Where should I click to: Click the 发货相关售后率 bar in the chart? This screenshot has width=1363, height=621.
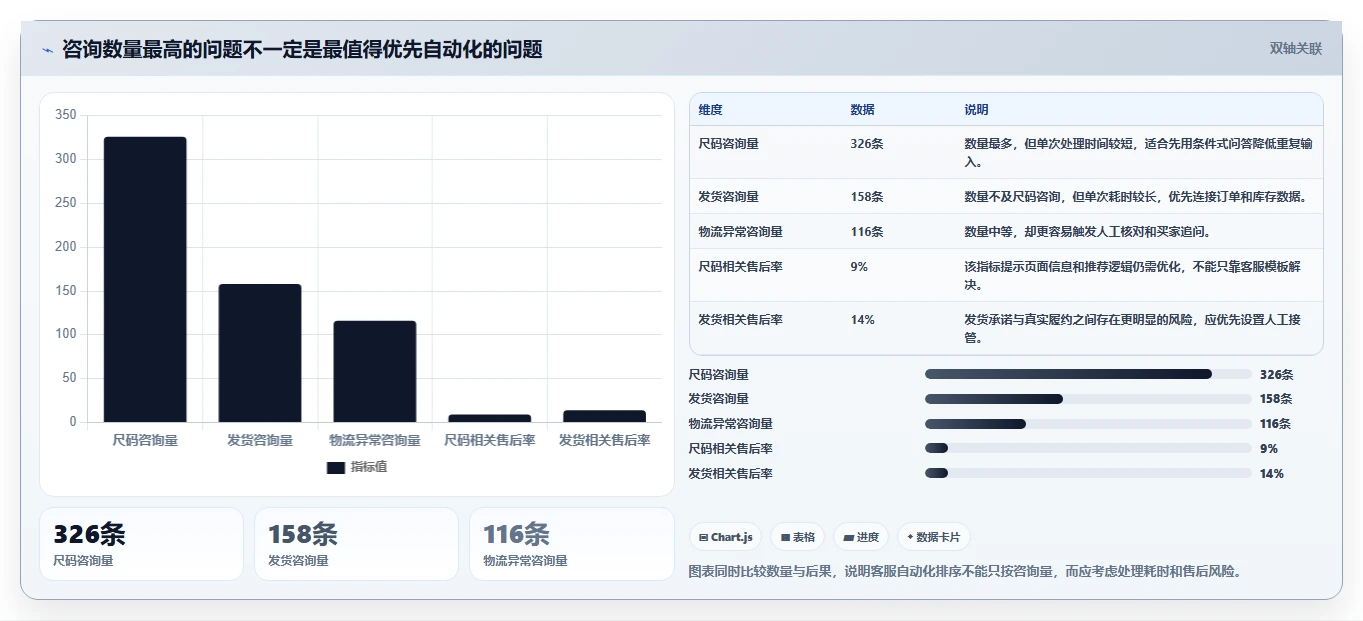coord(604,416)
